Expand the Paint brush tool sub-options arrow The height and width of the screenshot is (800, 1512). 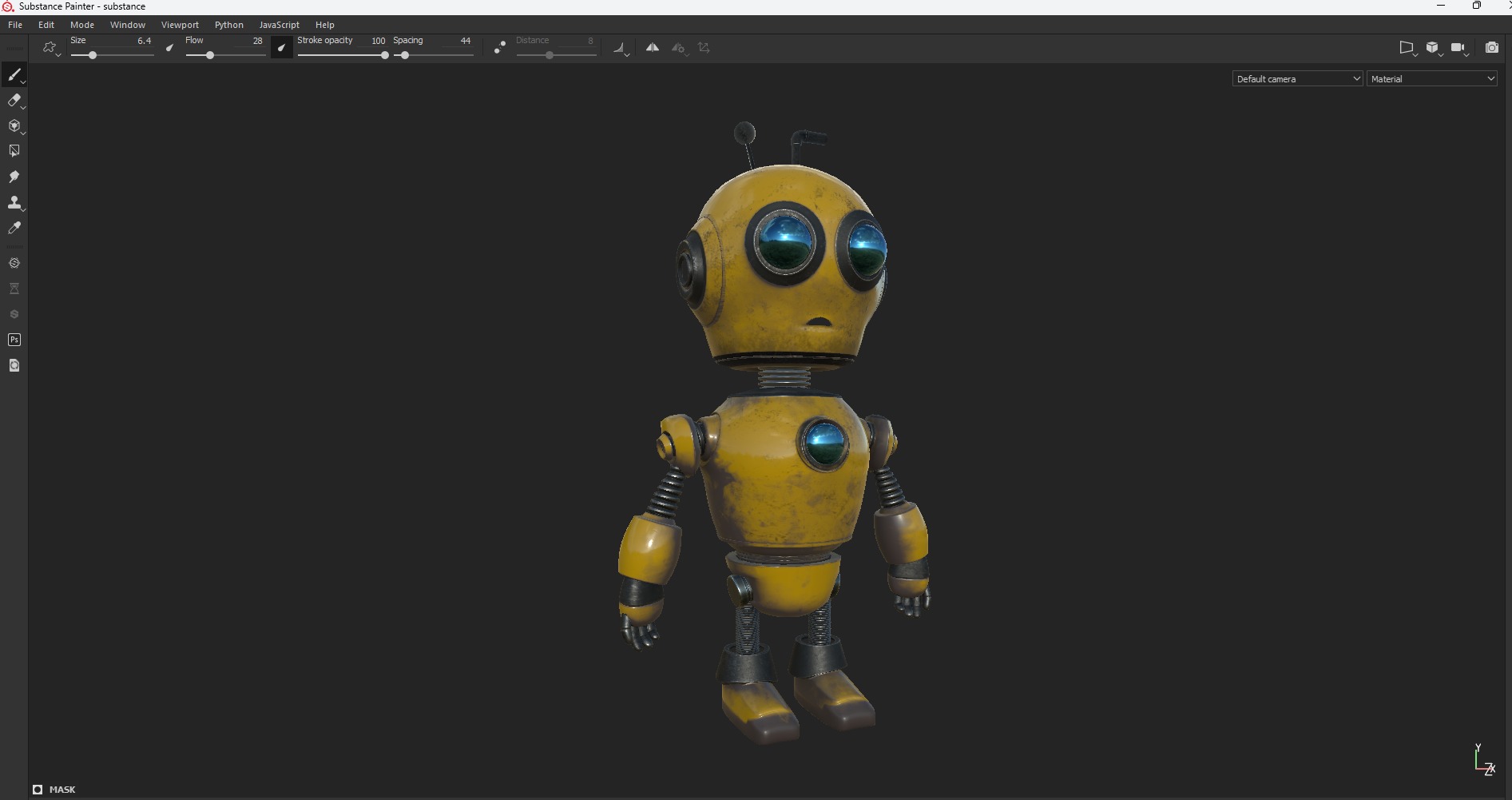click(23, 82)
